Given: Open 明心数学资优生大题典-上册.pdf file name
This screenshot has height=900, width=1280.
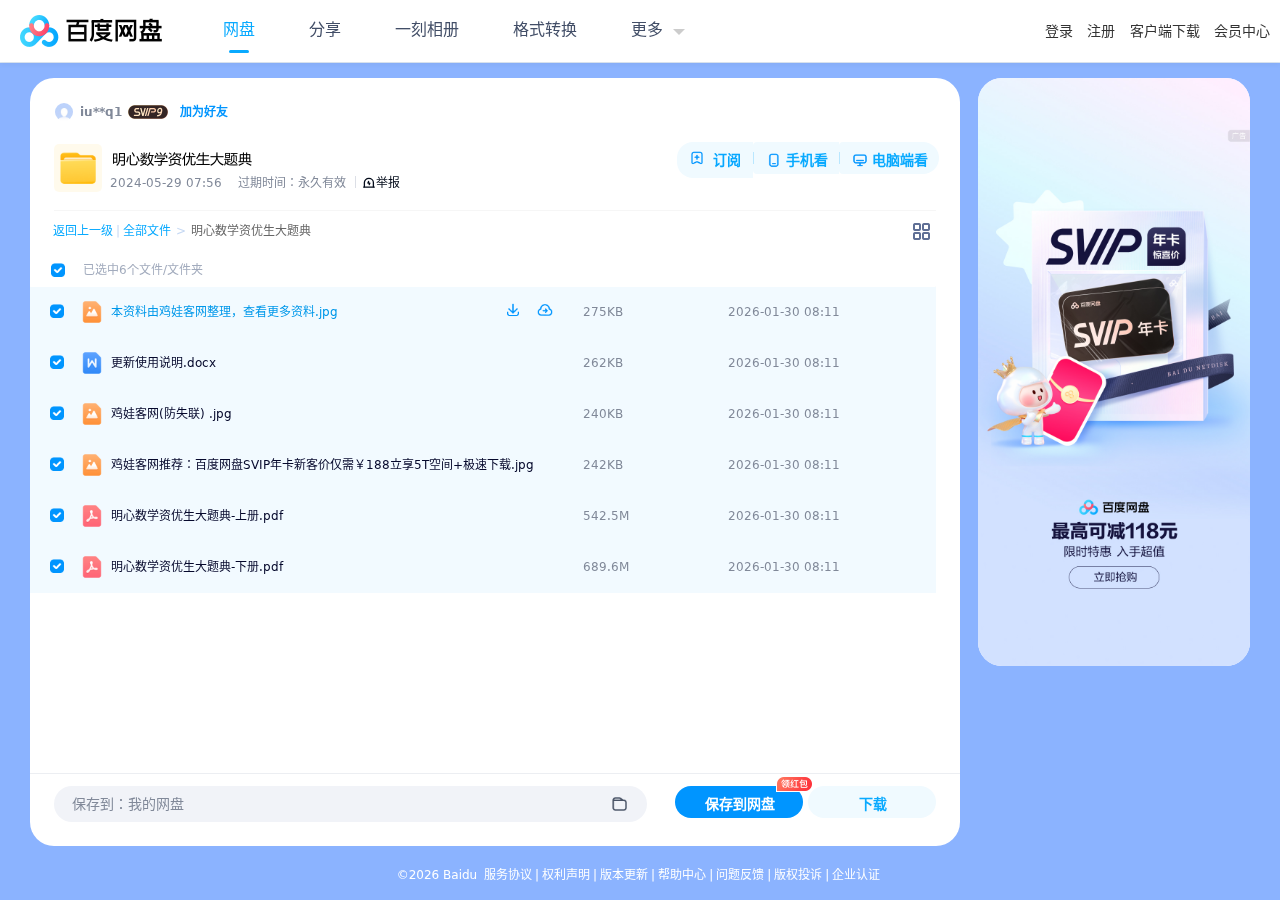Looking at the screenshot, I should coord(197,516).
